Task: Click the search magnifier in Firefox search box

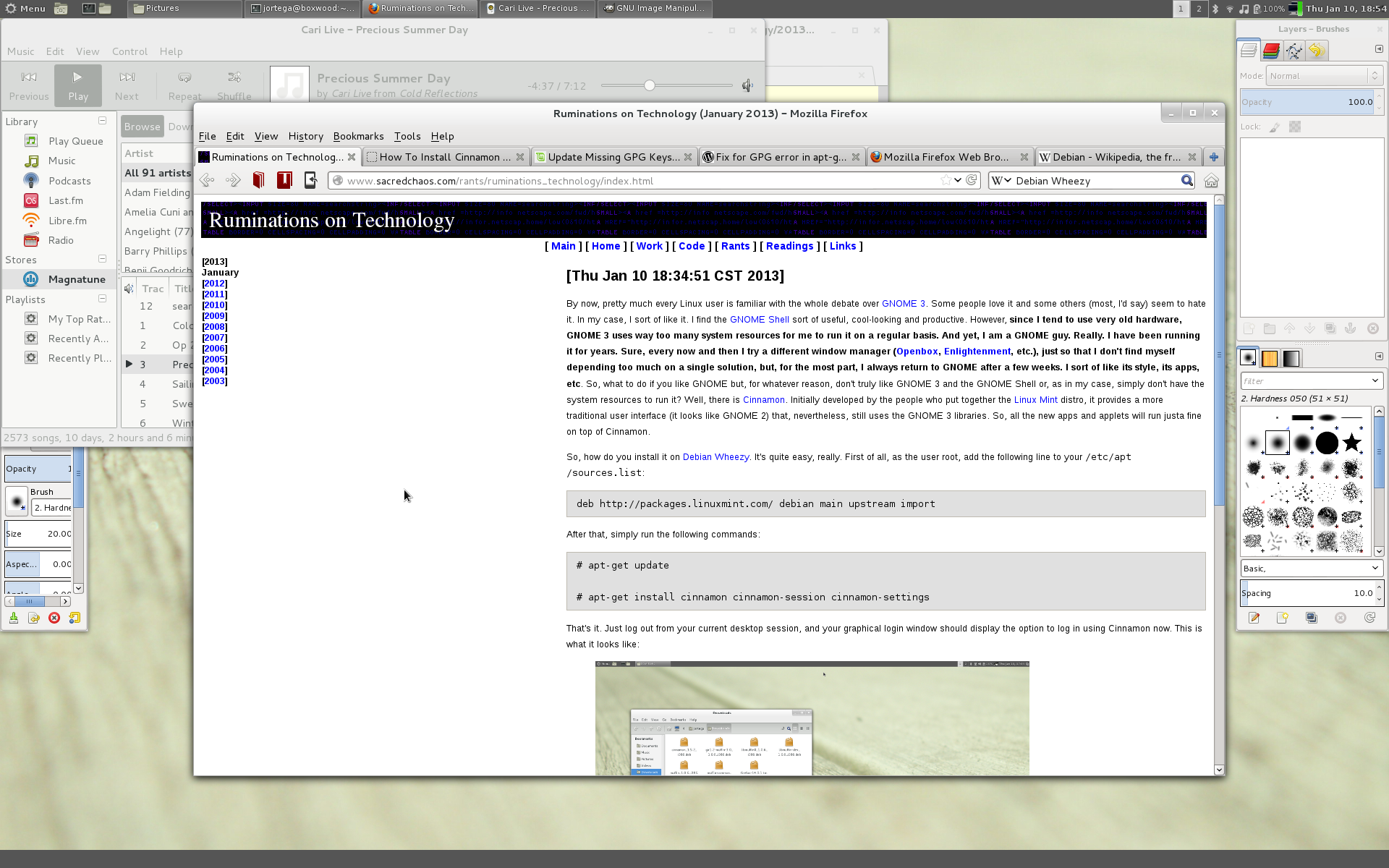Action: [1186, 180]
